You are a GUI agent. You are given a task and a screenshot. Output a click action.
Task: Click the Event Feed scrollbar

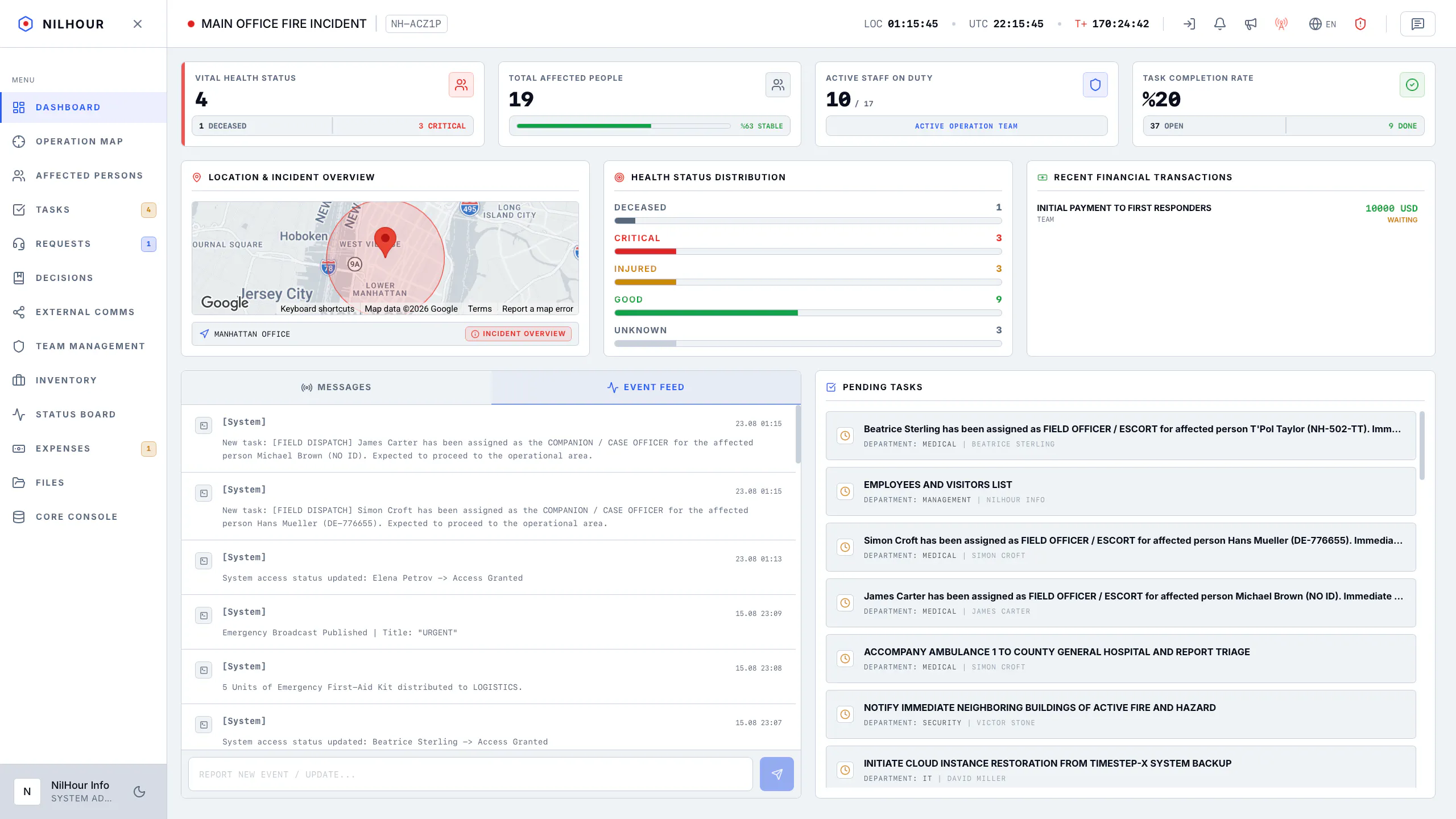point(798,434)
